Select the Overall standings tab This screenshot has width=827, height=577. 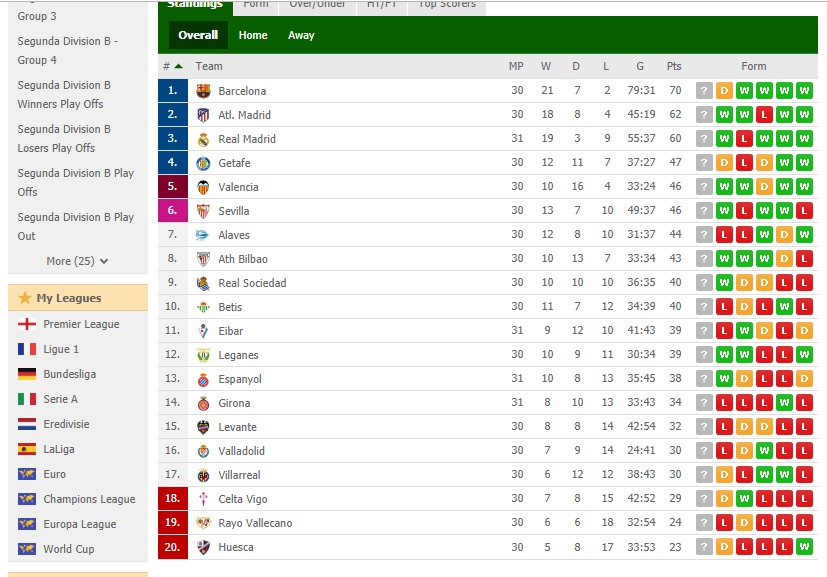[198, 35]
